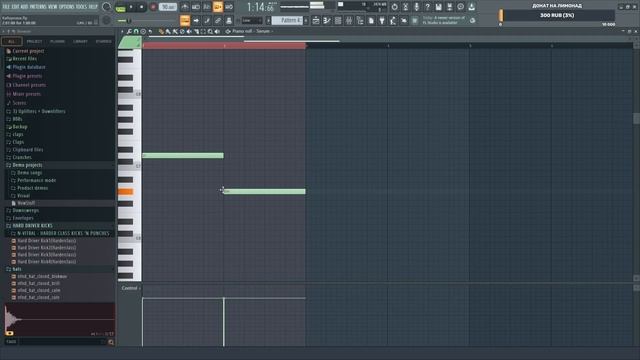
Task: Select the PLUGINS browser tab
Action: pos(57,41)
